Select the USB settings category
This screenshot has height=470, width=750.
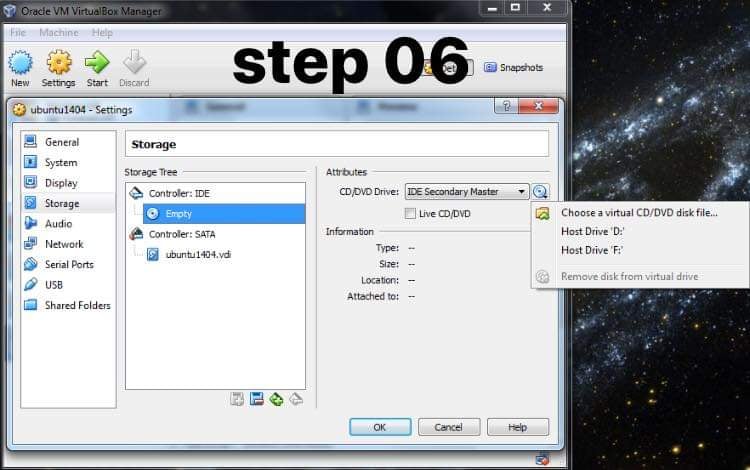pyautogui.click(x=68, y=284)
